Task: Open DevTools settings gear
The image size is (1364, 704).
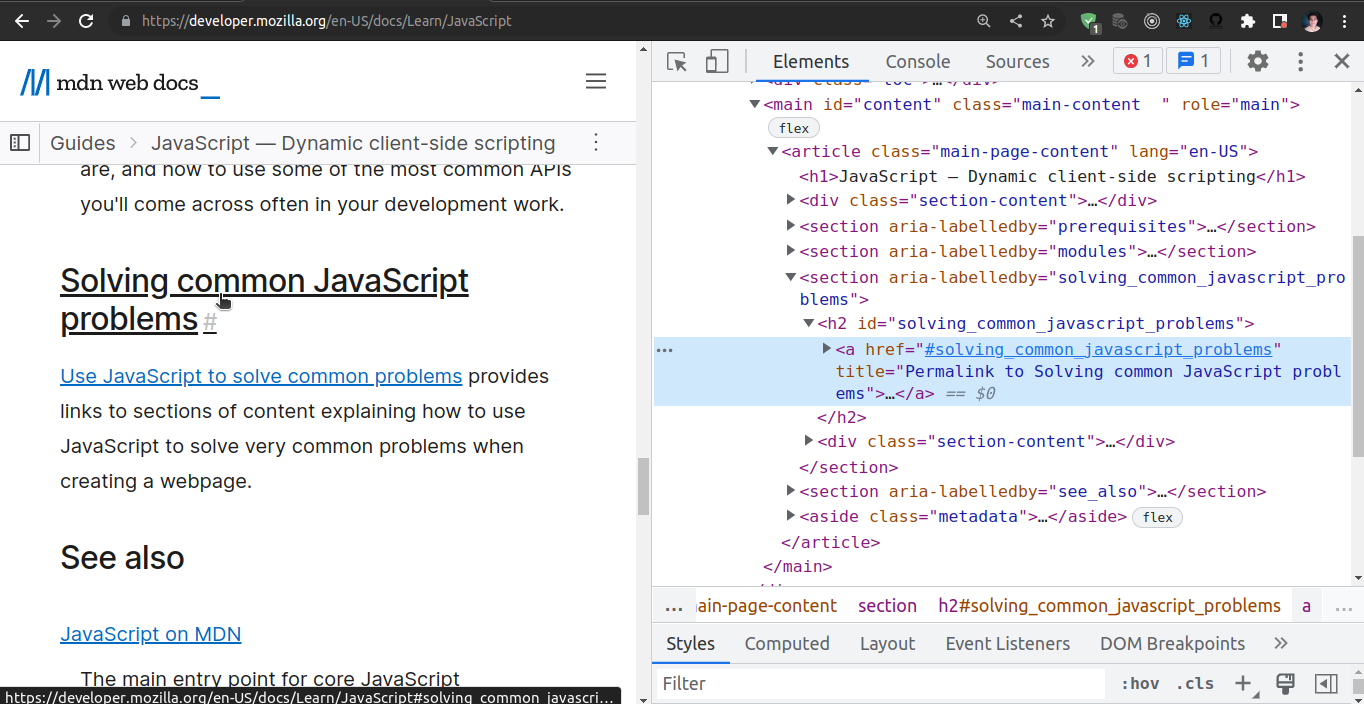Action: point(1257,61)
